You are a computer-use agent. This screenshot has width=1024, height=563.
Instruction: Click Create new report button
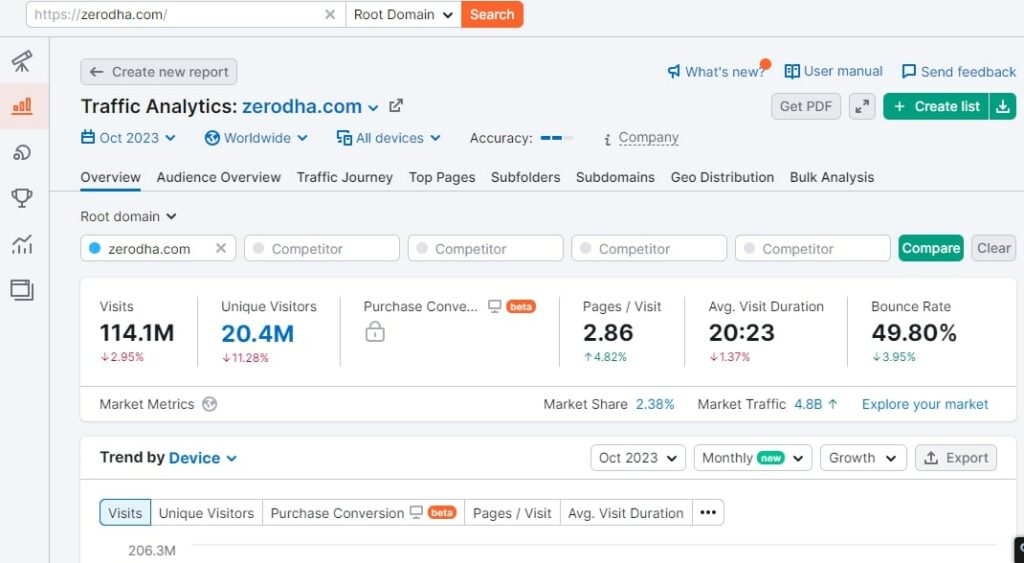pos(159,72)
